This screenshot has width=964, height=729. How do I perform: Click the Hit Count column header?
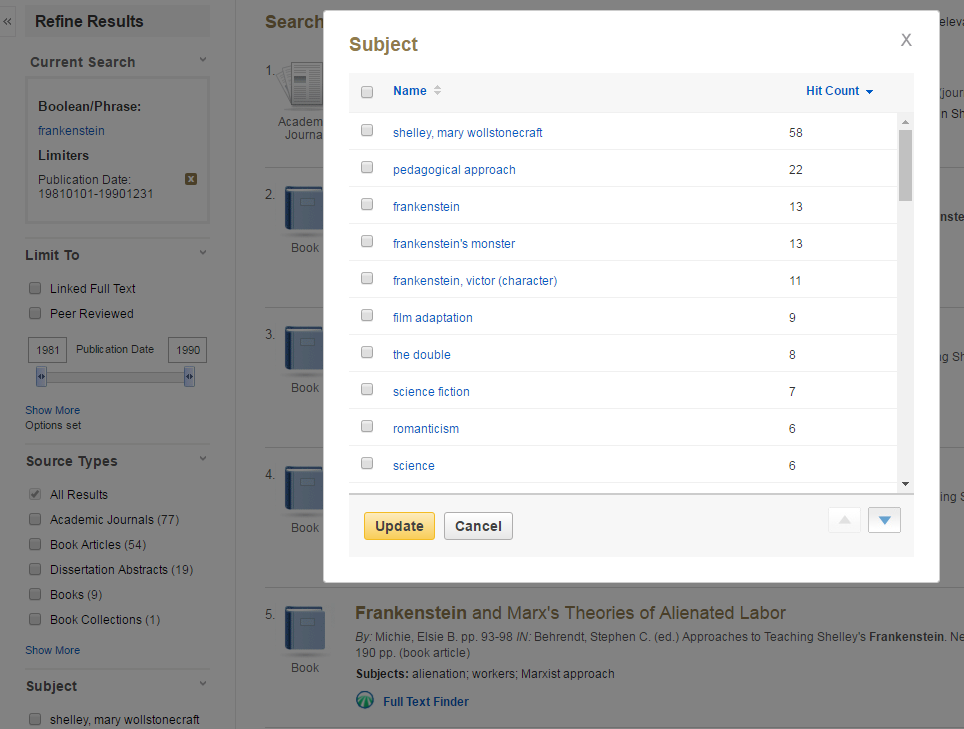coord(832,90)
